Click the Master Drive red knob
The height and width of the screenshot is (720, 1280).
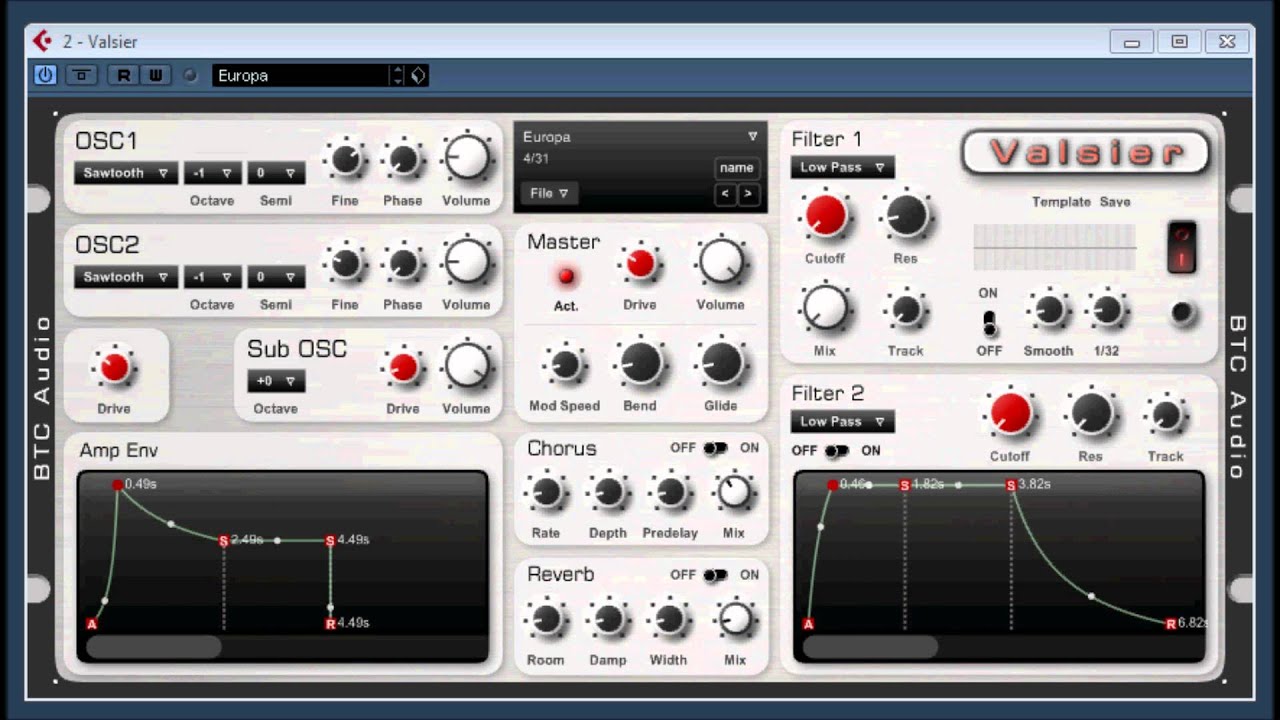pyautogui.click(x=640, y=264)
